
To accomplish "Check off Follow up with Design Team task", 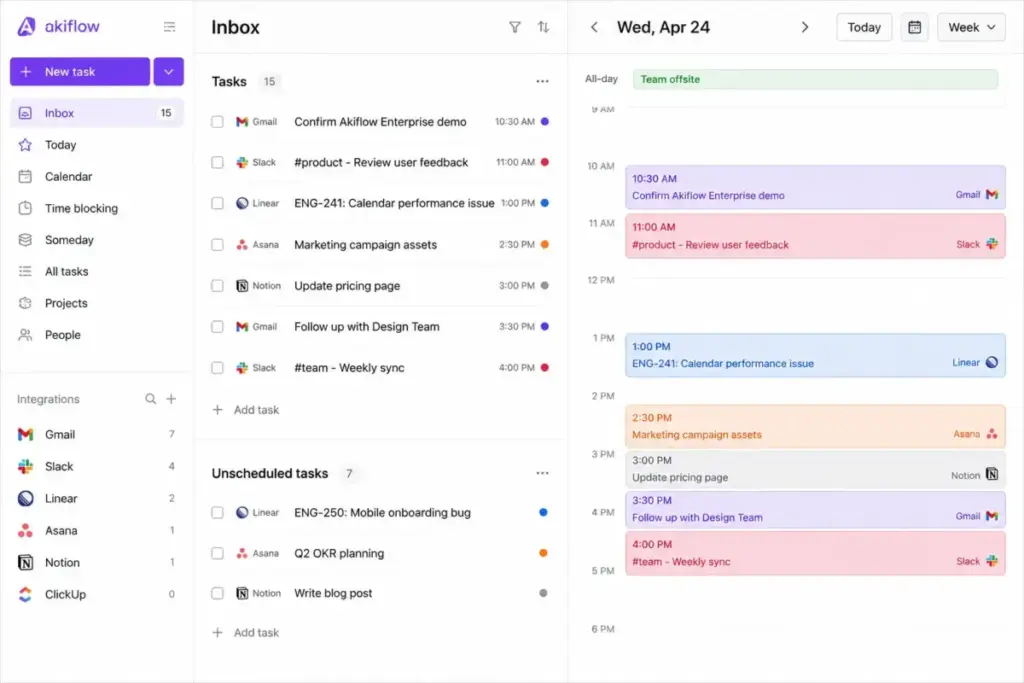I will point(217,326).
